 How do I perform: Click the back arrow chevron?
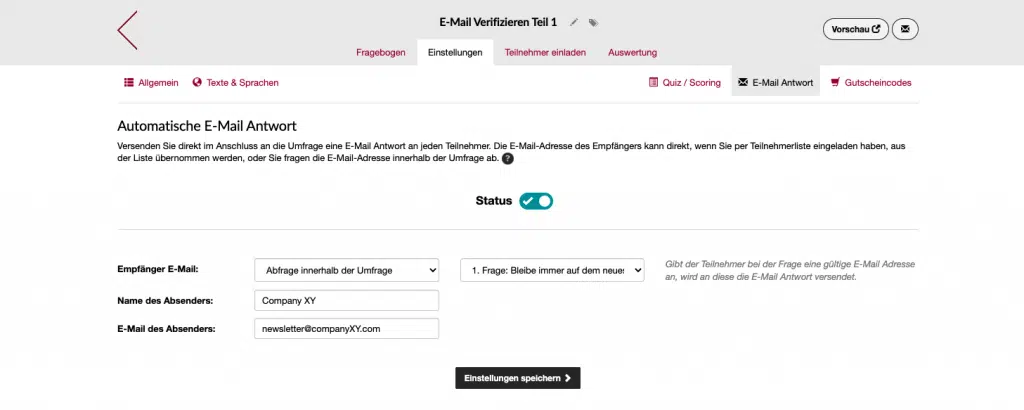pos(127,30)
